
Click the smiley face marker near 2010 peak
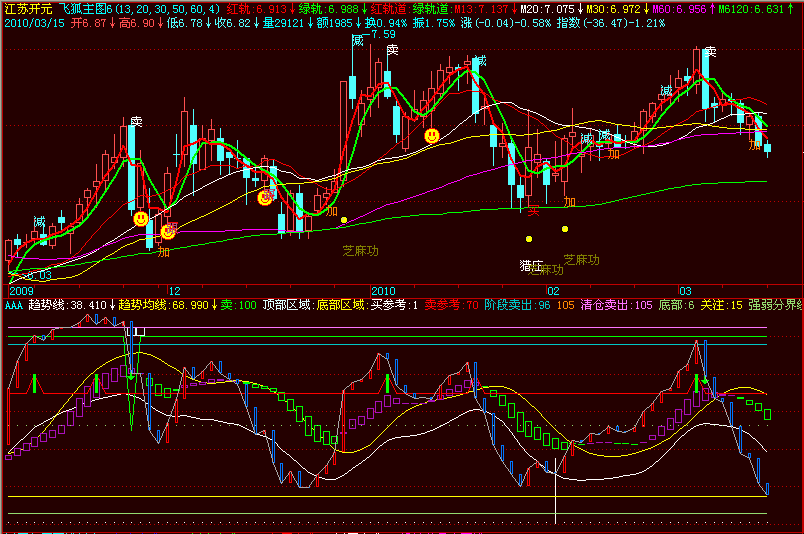pos(431,135)
